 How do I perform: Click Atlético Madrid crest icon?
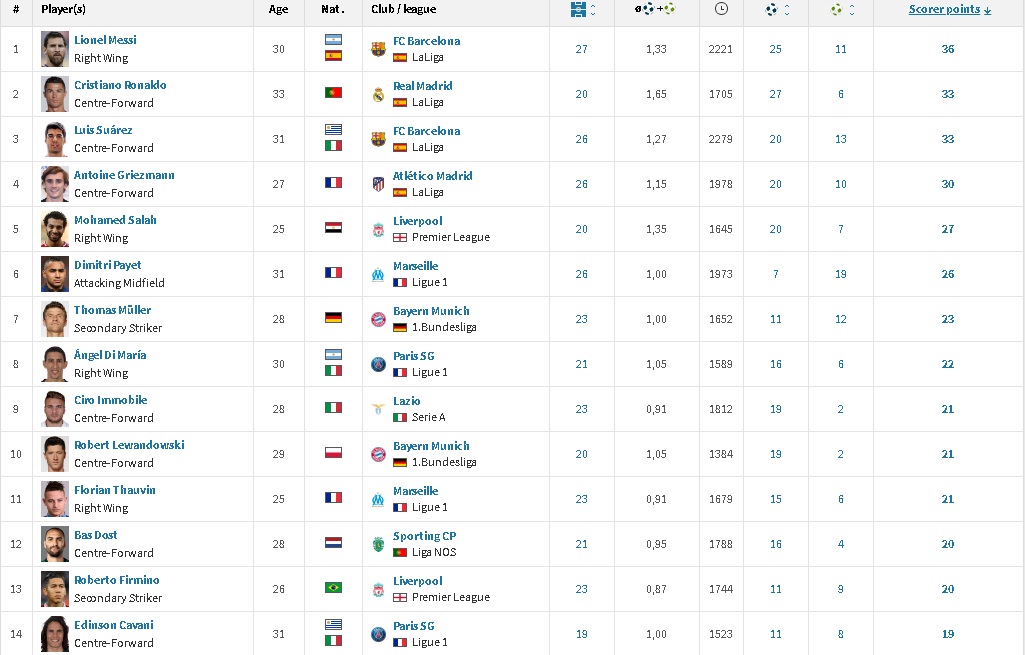click(378, 184)
